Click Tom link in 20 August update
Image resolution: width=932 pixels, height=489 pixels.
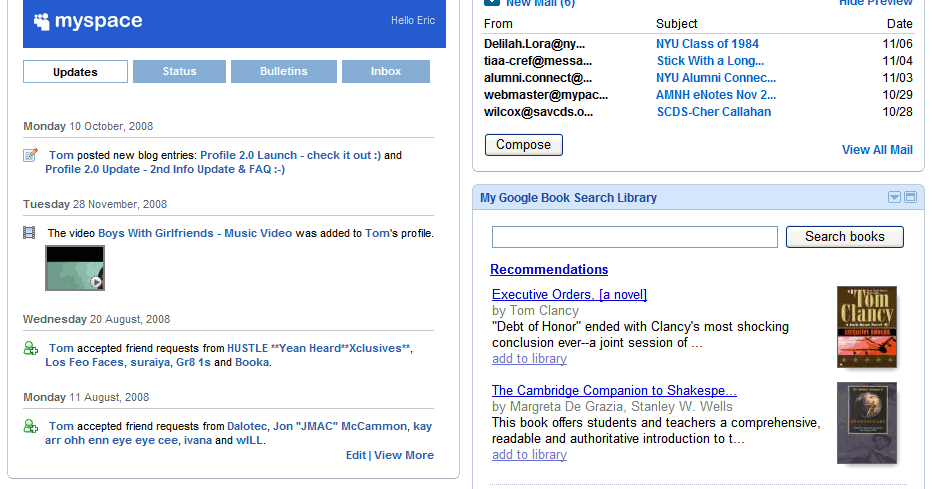61,348
